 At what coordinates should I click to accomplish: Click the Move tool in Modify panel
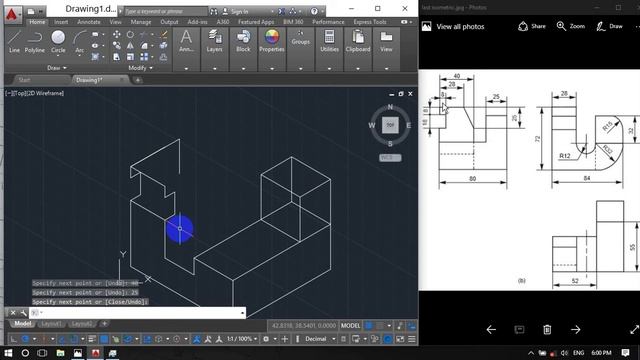point(117,35)
